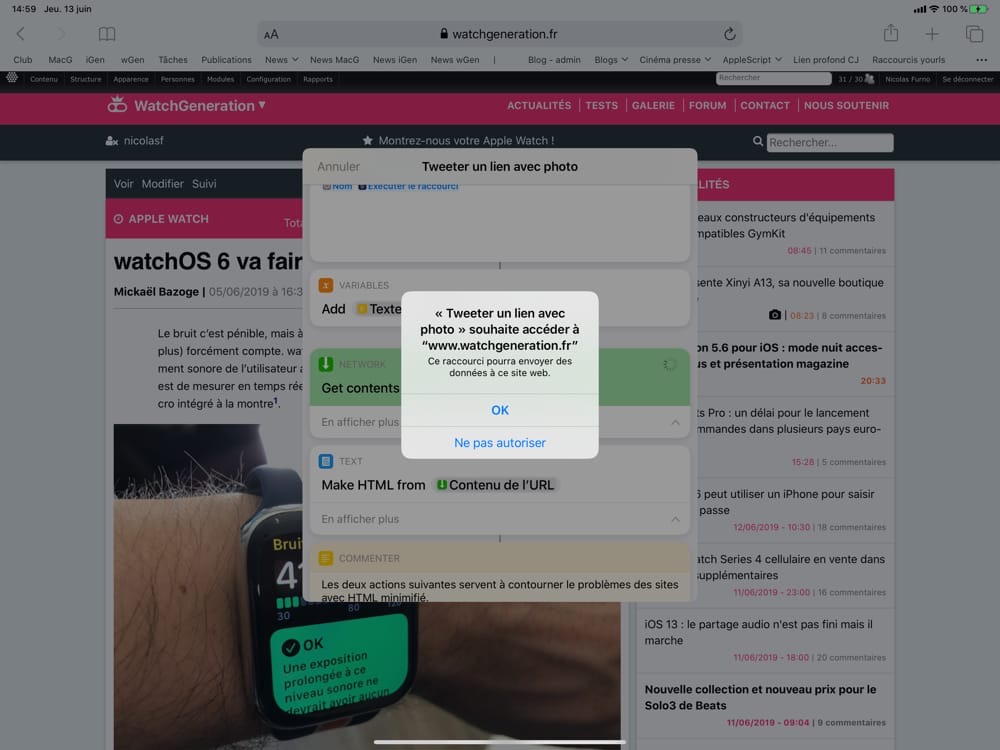Reload the page with the refresh icon
Screen dimensions: 1000x750
730,34
